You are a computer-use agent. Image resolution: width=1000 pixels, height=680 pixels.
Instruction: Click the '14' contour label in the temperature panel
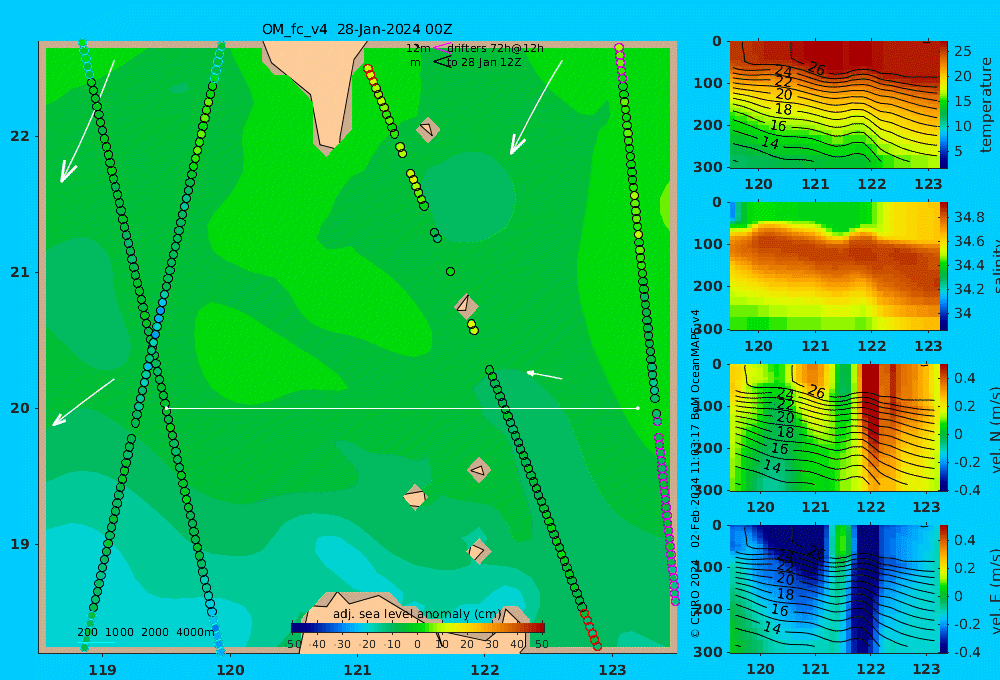point(770,143)
